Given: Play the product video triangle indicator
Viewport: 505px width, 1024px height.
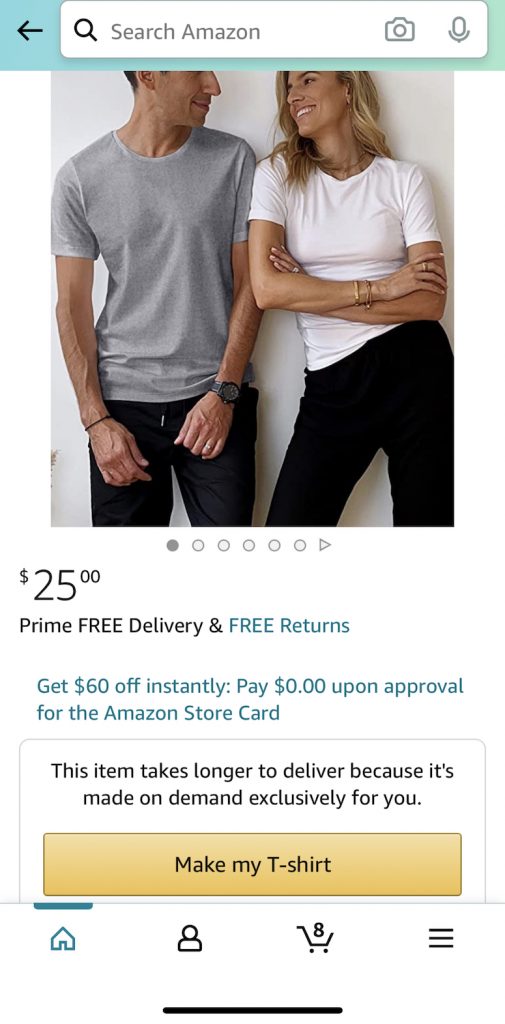Looking at the screenshot, I should (325, 545).
